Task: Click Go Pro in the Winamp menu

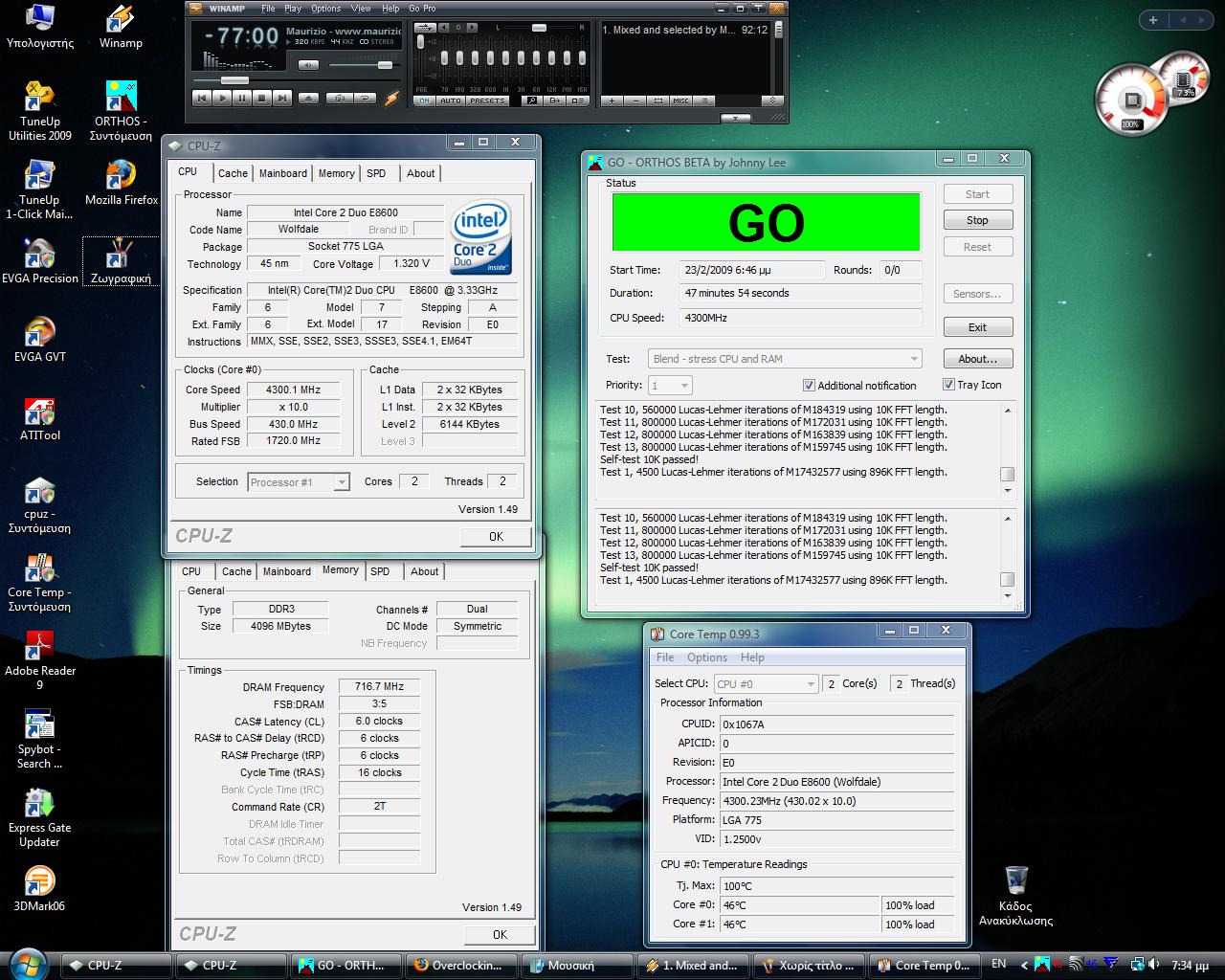Action: tap(422, 9)
